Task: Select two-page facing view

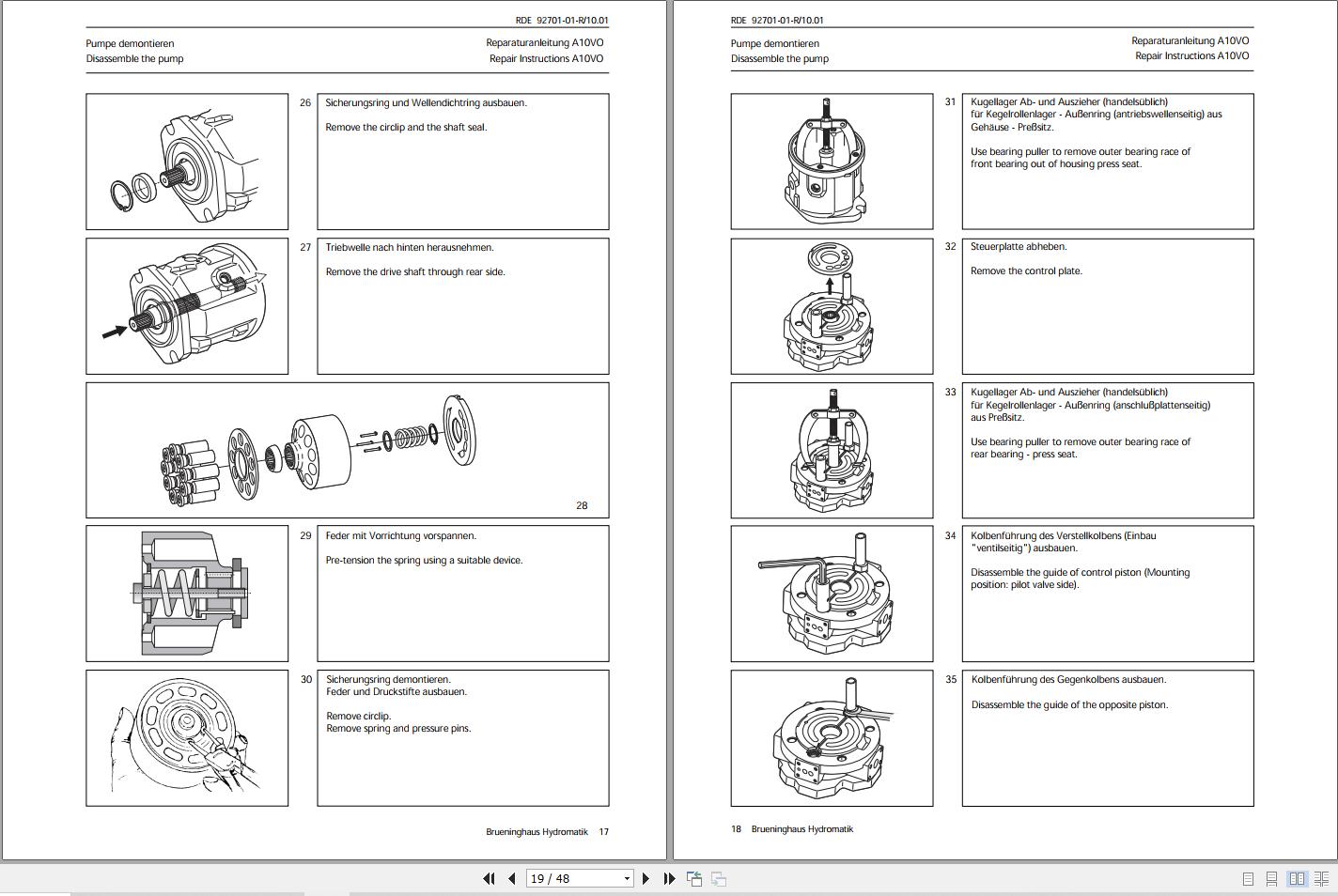Action: (x=1297, y=878)
